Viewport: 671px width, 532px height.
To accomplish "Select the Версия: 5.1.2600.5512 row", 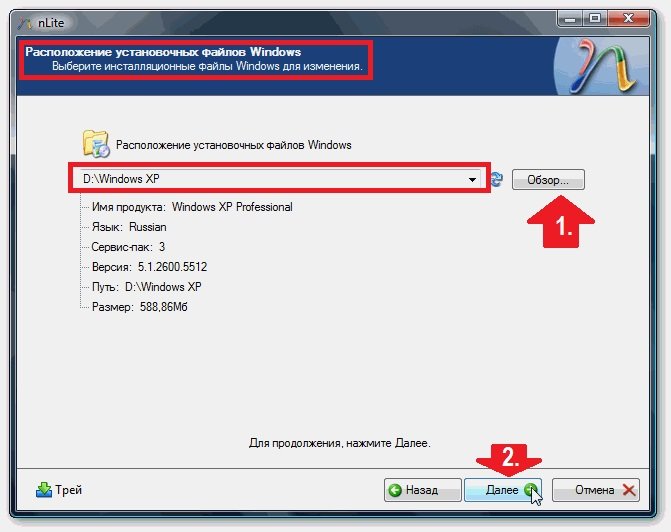I will (x=149, y=267).
